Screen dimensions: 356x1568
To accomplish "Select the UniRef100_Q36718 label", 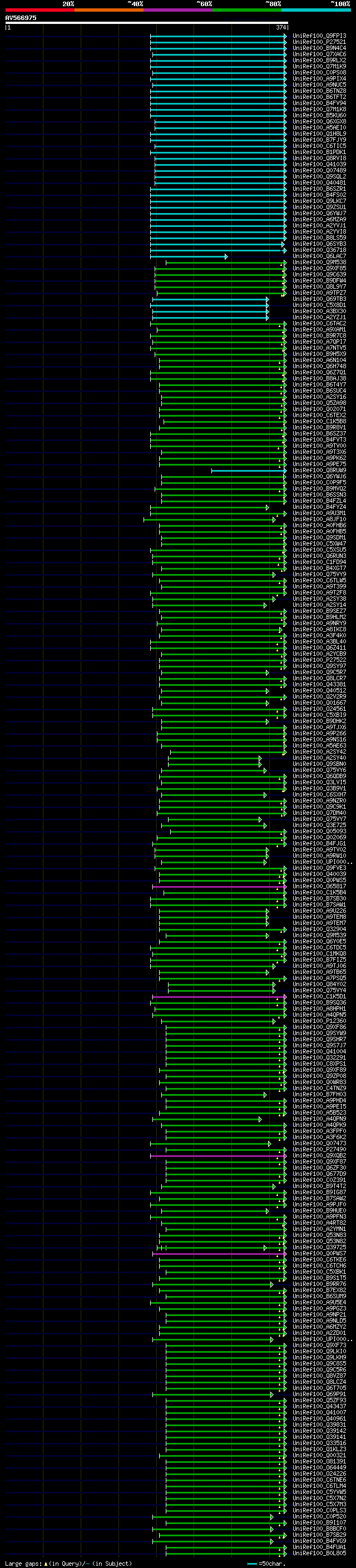I will click(319, 250).
